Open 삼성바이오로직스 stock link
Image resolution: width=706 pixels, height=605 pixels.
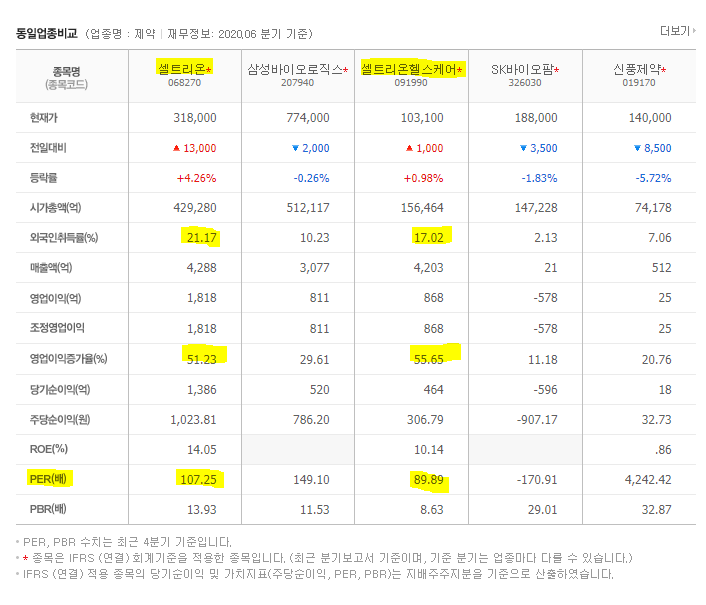point(295,69)
